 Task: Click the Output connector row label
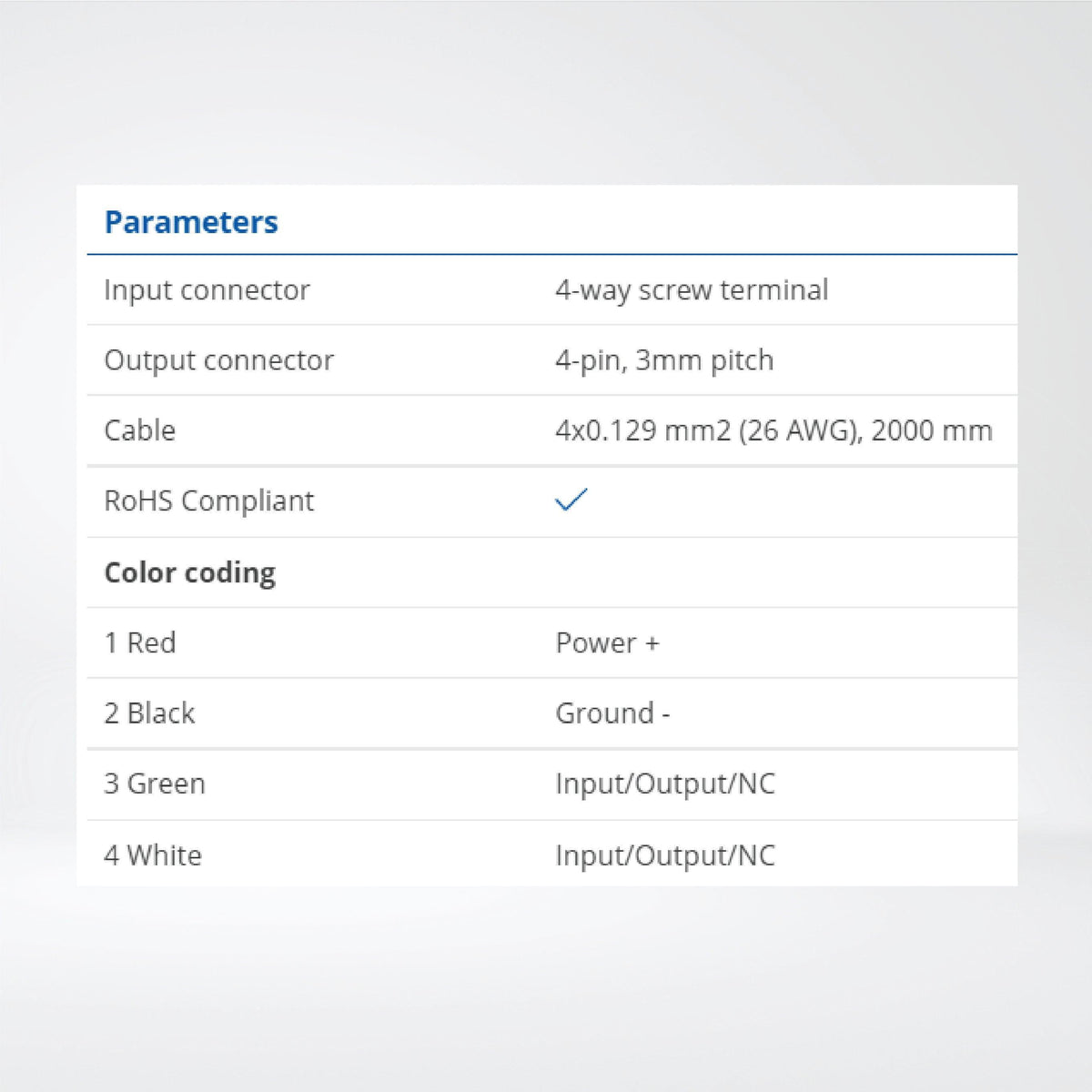(218, 360)
